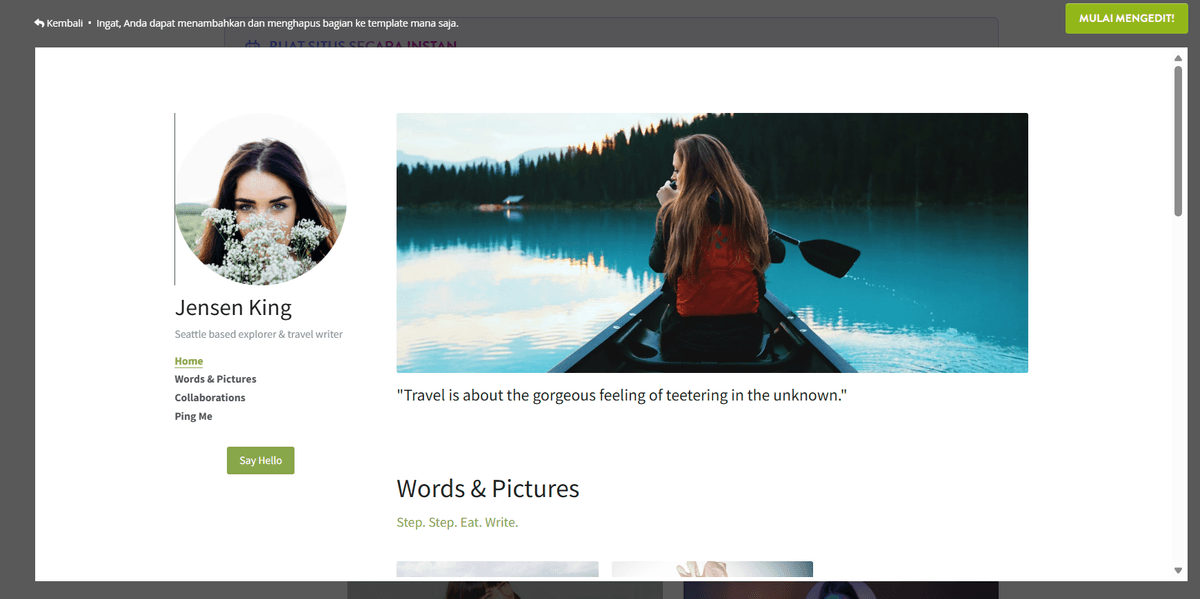
Task: Click the scrollbar down arrow
Action: coord(1178,571)
